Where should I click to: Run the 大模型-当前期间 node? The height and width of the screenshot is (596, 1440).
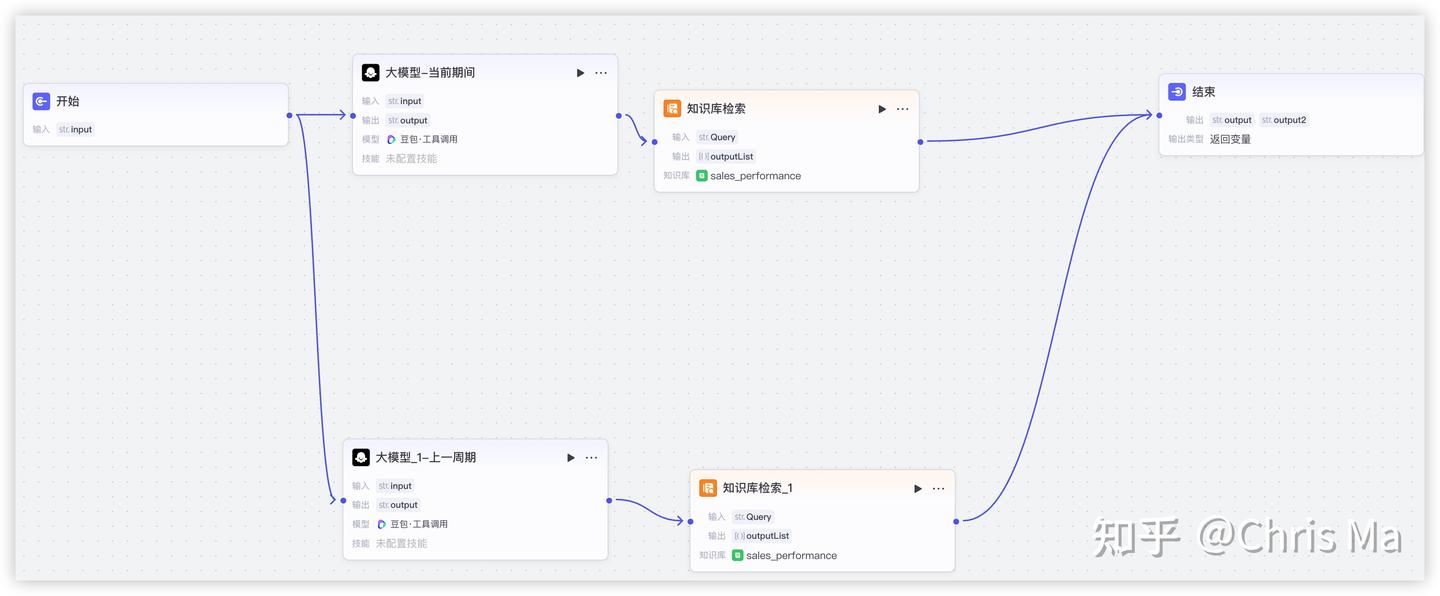580,72
